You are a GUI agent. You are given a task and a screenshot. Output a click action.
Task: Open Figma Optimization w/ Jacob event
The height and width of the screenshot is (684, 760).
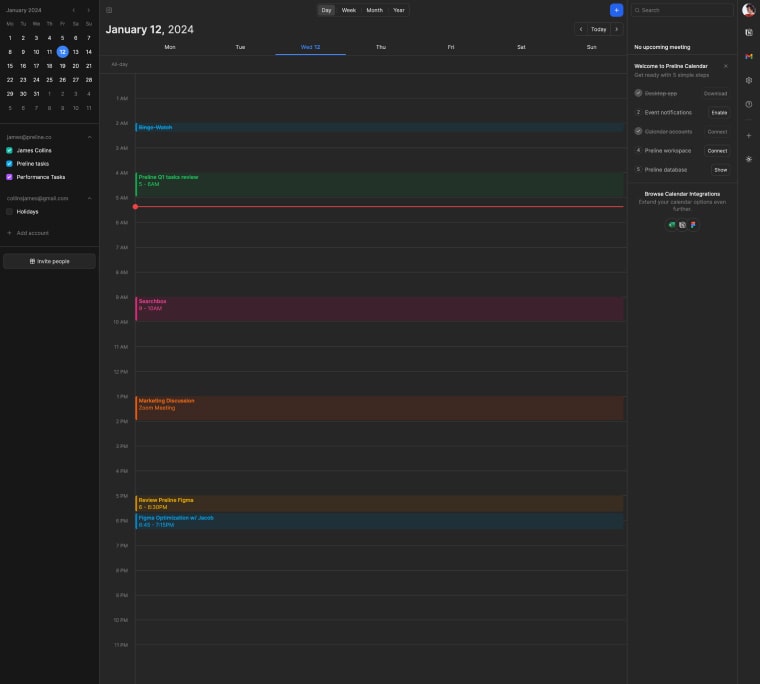(380, 521)
